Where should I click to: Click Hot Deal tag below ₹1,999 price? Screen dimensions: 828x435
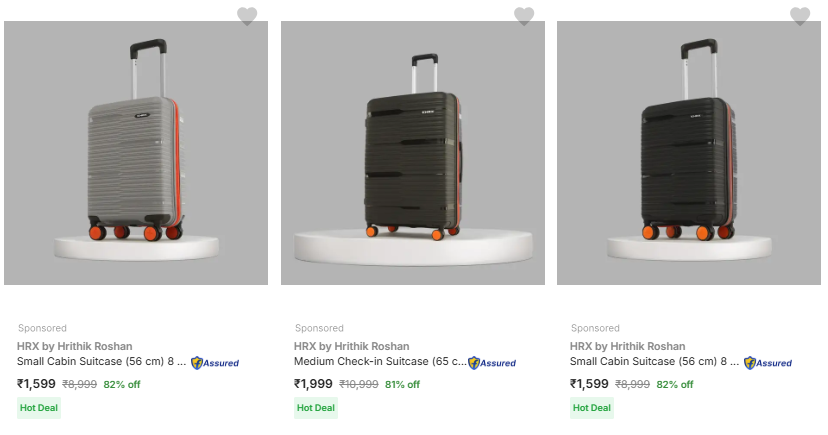(316, 408)
